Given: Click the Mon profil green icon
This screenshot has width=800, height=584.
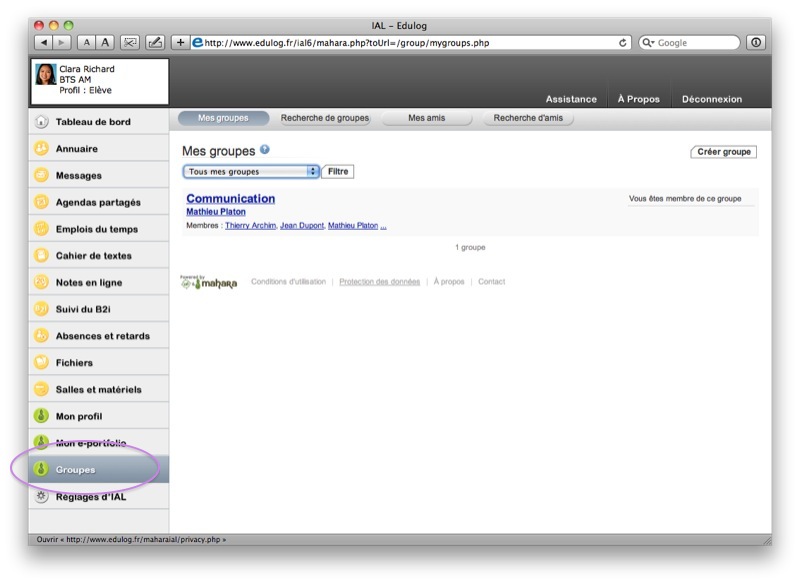Looking at the screenshot, I should point(41,416).
